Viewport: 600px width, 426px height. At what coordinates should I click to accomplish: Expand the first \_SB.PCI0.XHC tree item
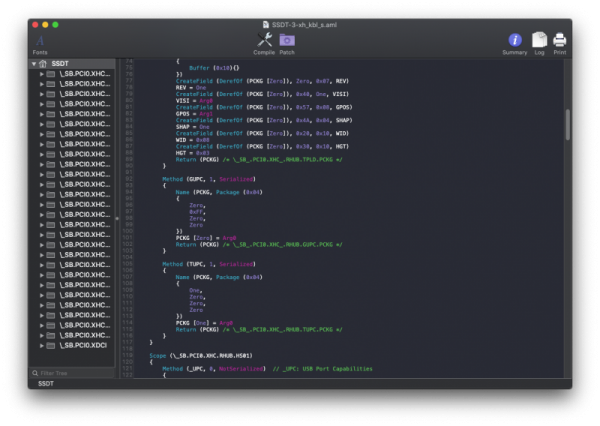(x=41, y=74)
